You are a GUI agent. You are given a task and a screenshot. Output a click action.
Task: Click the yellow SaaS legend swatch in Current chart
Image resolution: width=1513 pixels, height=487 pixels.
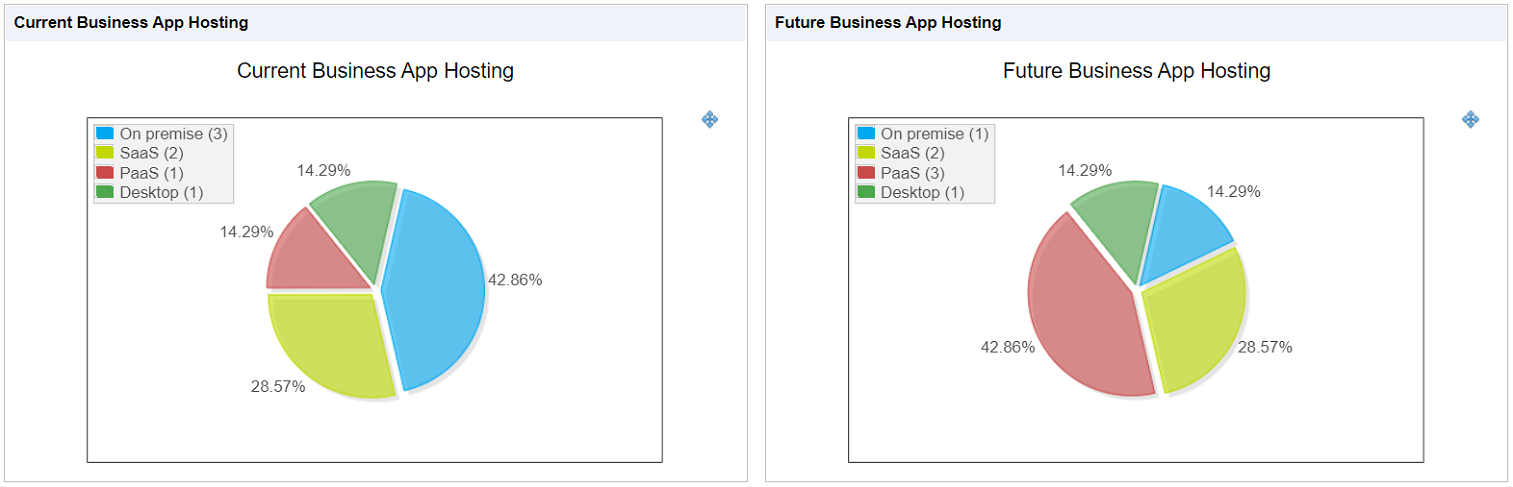coord(104,153)
